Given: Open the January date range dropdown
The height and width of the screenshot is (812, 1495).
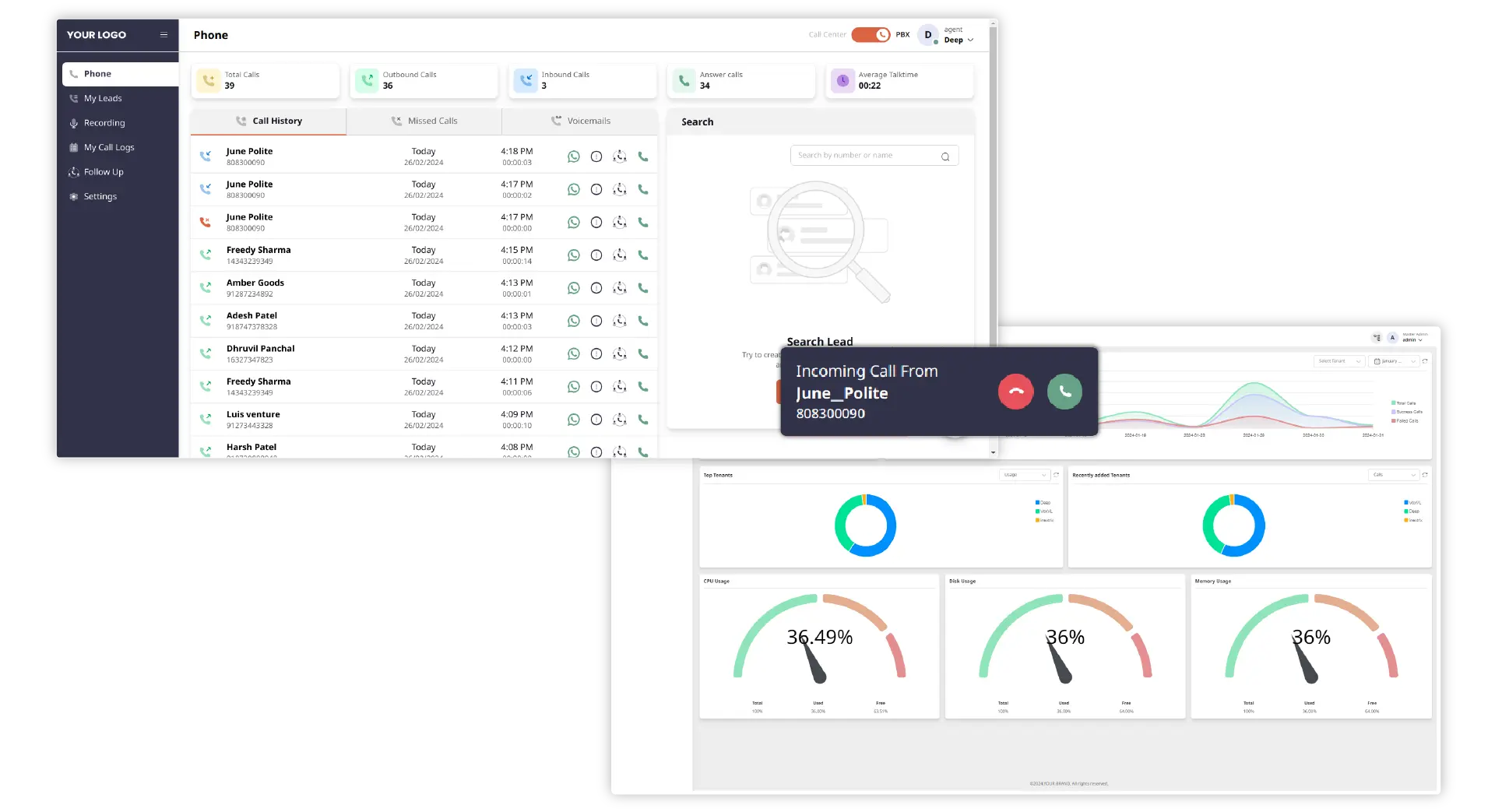Looking at the screenshot, I should [1395, 361].
